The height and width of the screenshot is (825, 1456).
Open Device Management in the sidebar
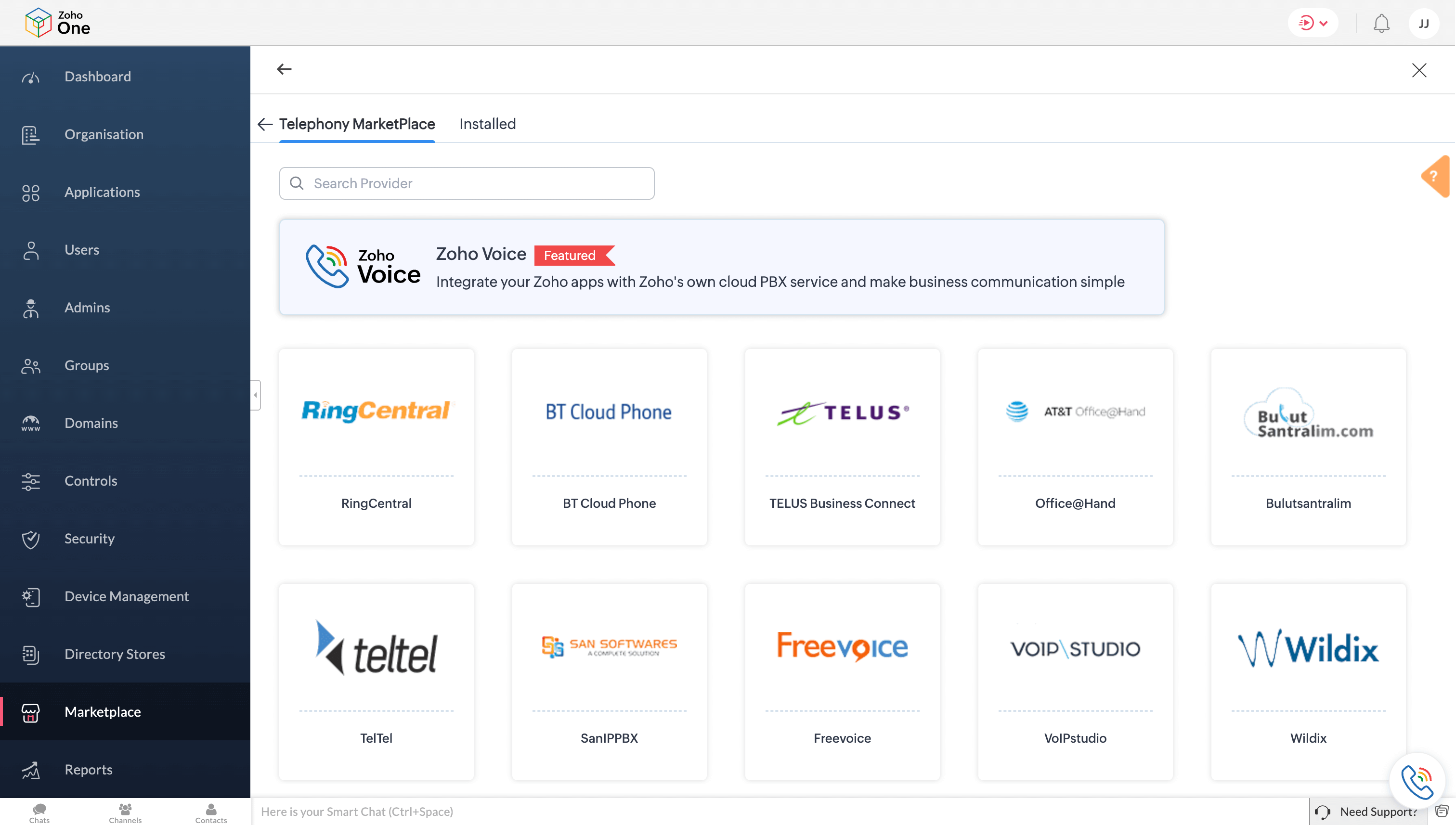click(126, 596)
